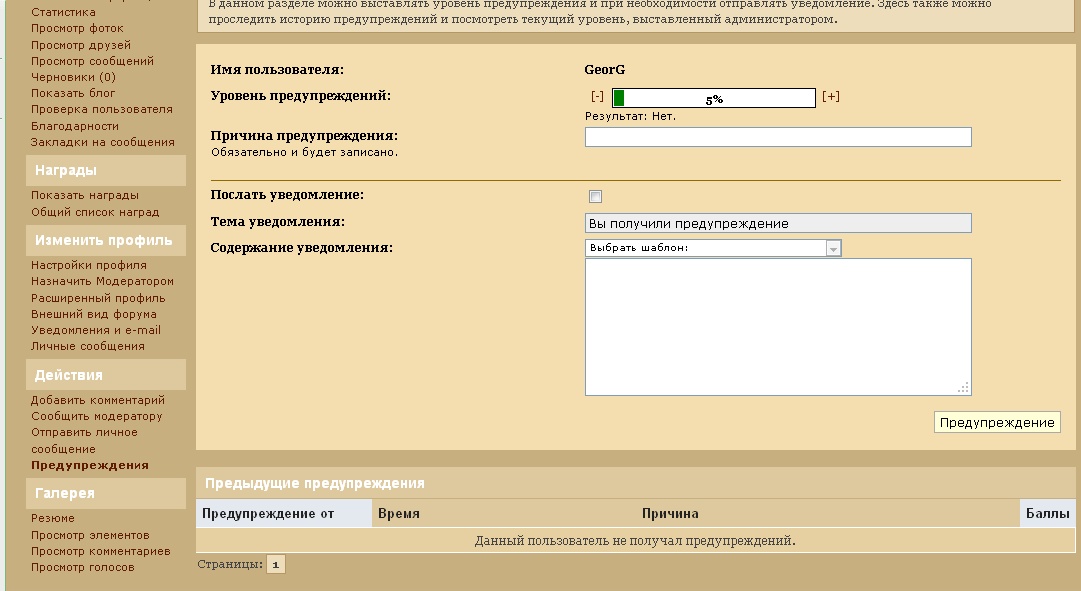Open Просмотр комментариев link
The image size is (1081, 591).
[x=101, y=551]
